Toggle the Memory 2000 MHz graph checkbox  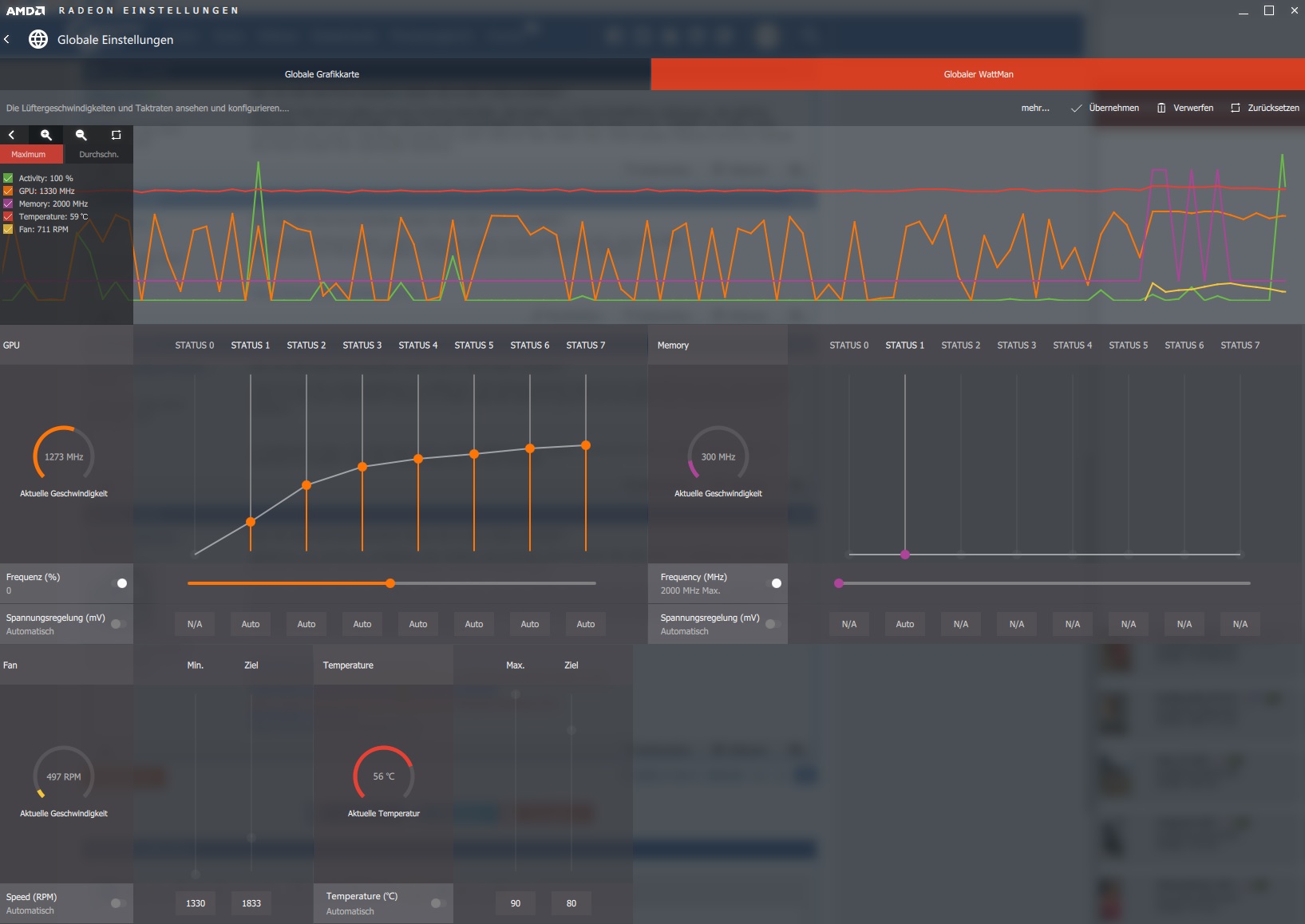[8, 203]
